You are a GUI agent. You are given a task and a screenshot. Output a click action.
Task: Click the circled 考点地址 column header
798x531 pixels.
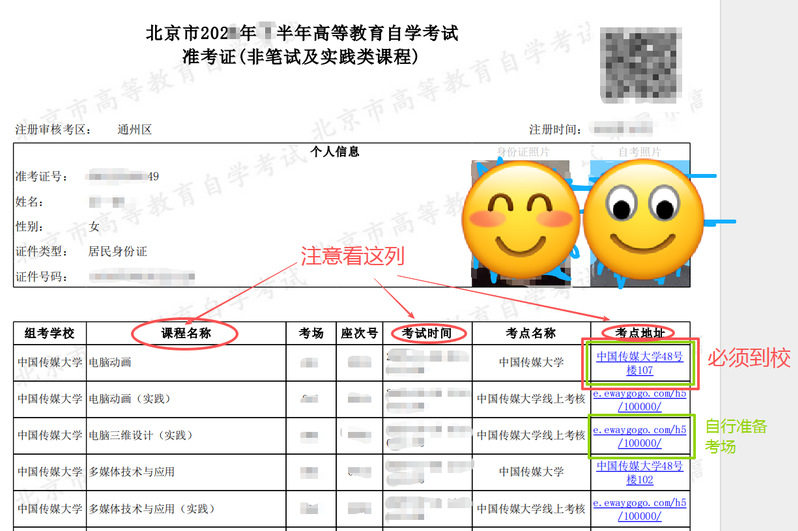click(x=639, y=332)
